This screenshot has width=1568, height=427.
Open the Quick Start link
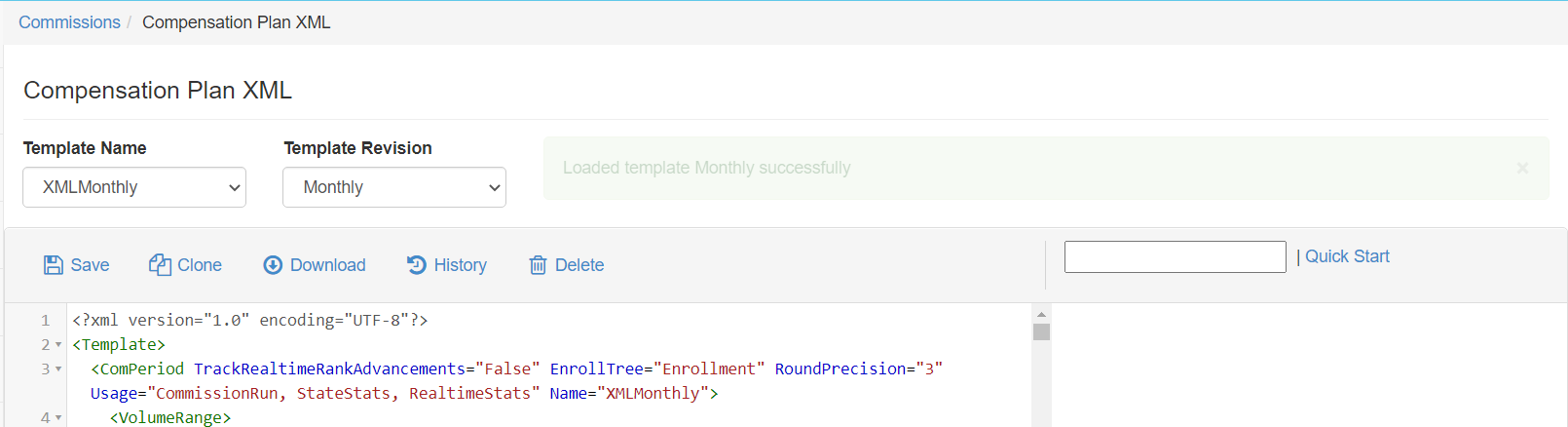tap(1347, 256)
